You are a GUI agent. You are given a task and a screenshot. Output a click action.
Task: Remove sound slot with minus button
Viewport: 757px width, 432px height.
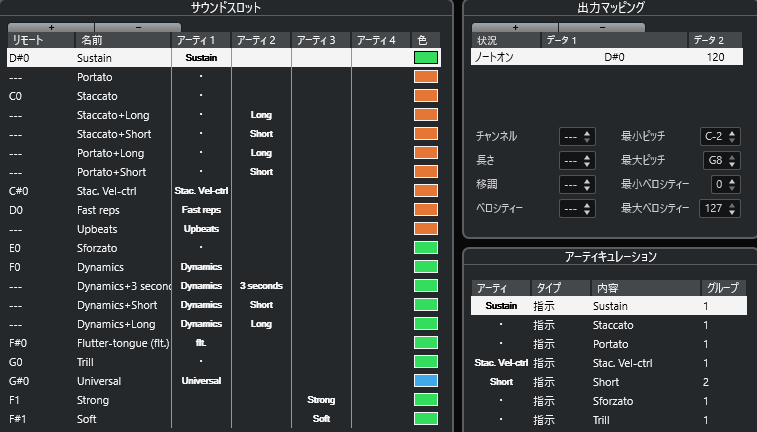coord(138,28)
